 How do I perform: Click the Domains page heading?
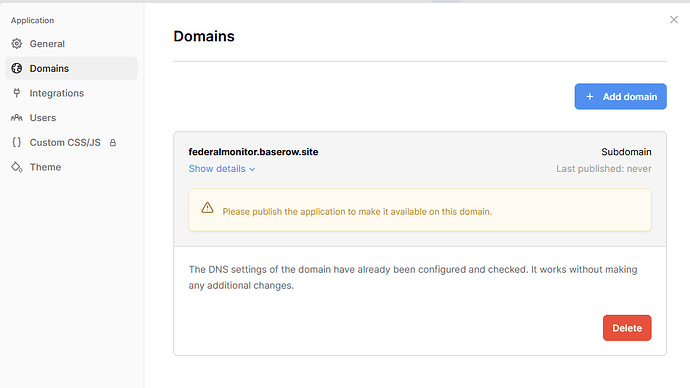pos(204,36)
